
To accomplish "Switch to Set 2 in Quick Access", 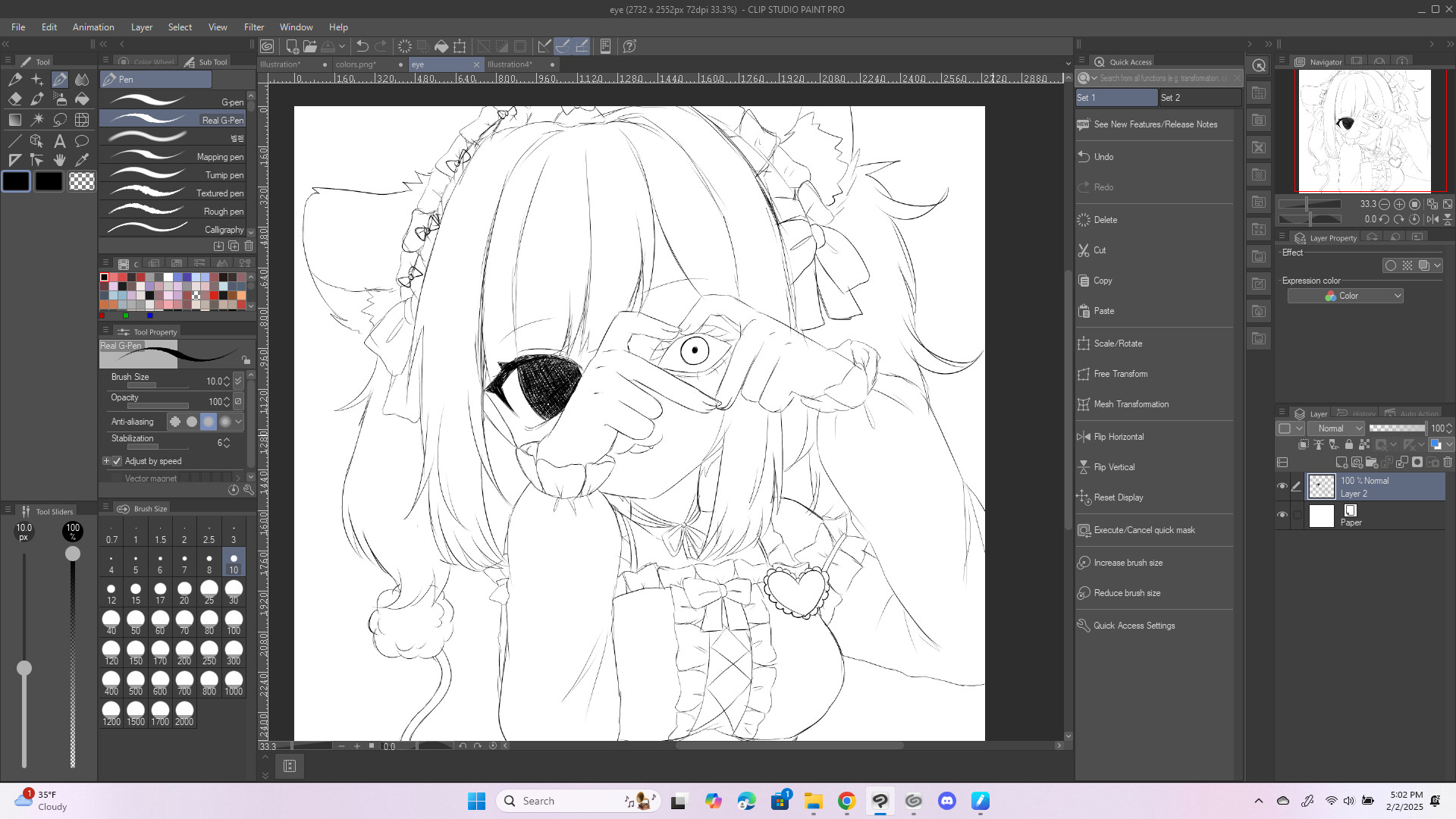I will click(1200, 98).
